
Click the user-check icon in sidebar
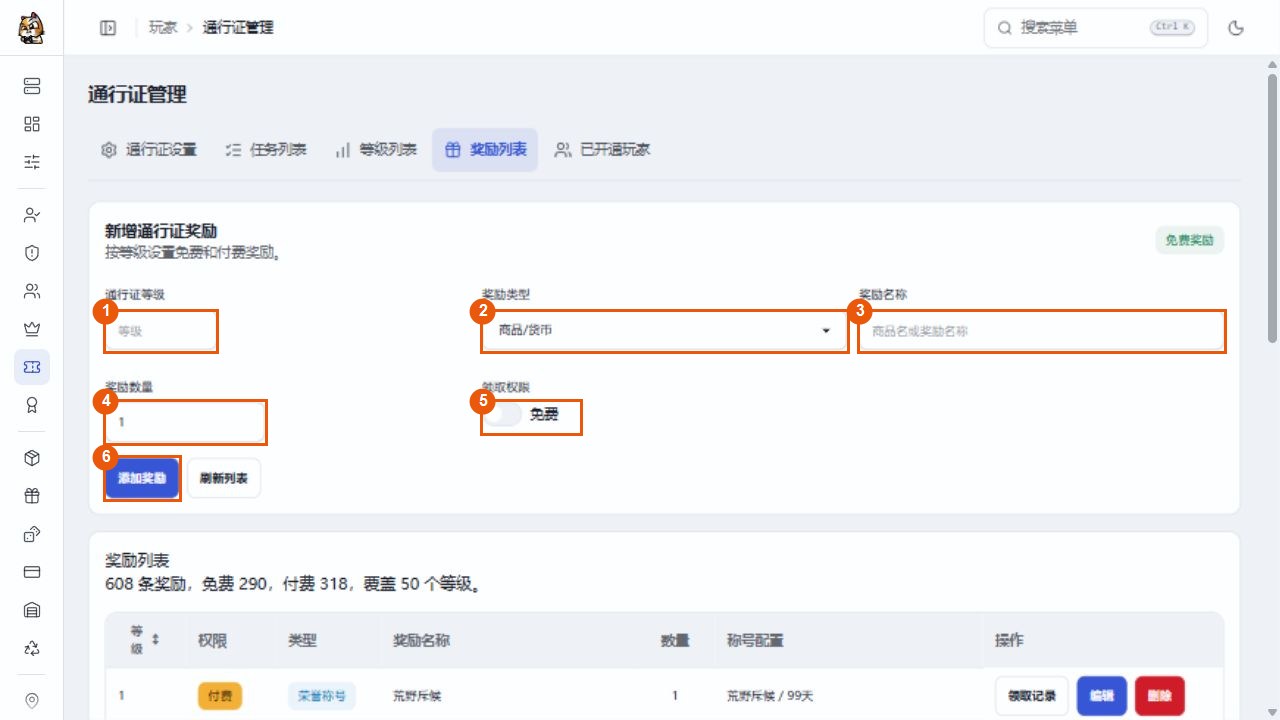32,215
